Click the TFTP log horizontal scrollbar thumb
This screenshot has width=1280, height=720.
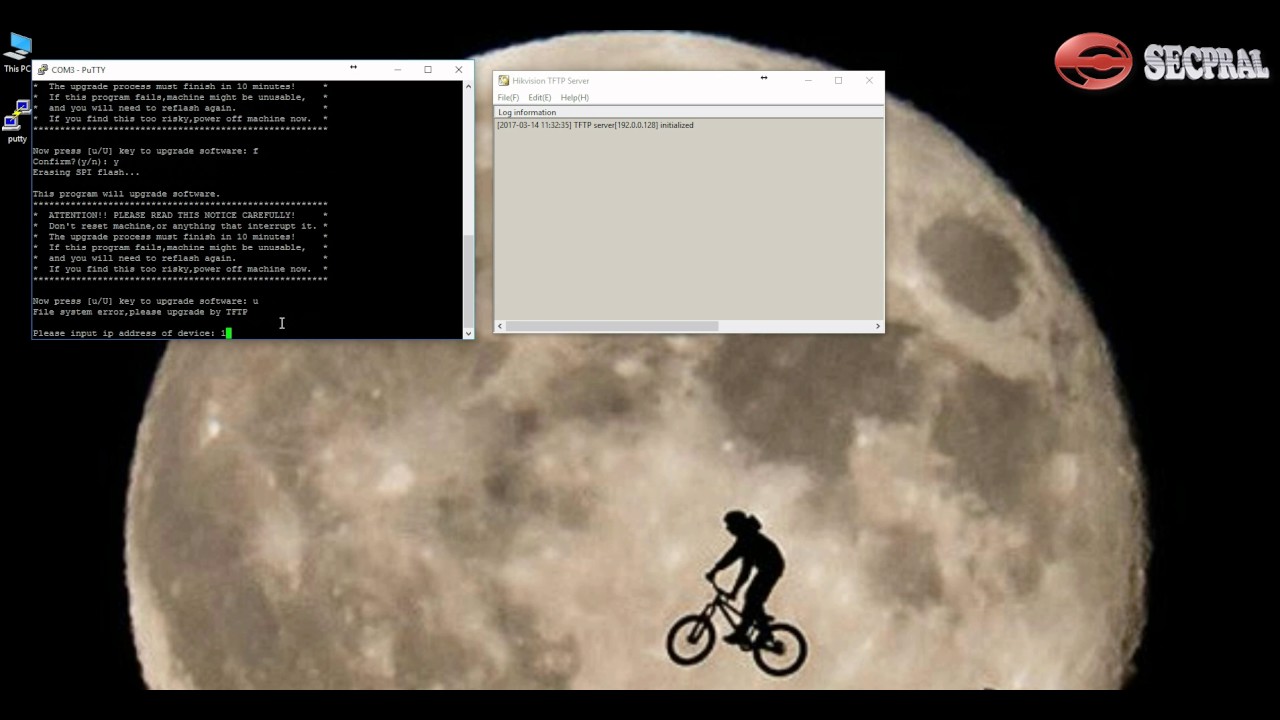pyautogui.click(x=612, y=326)
